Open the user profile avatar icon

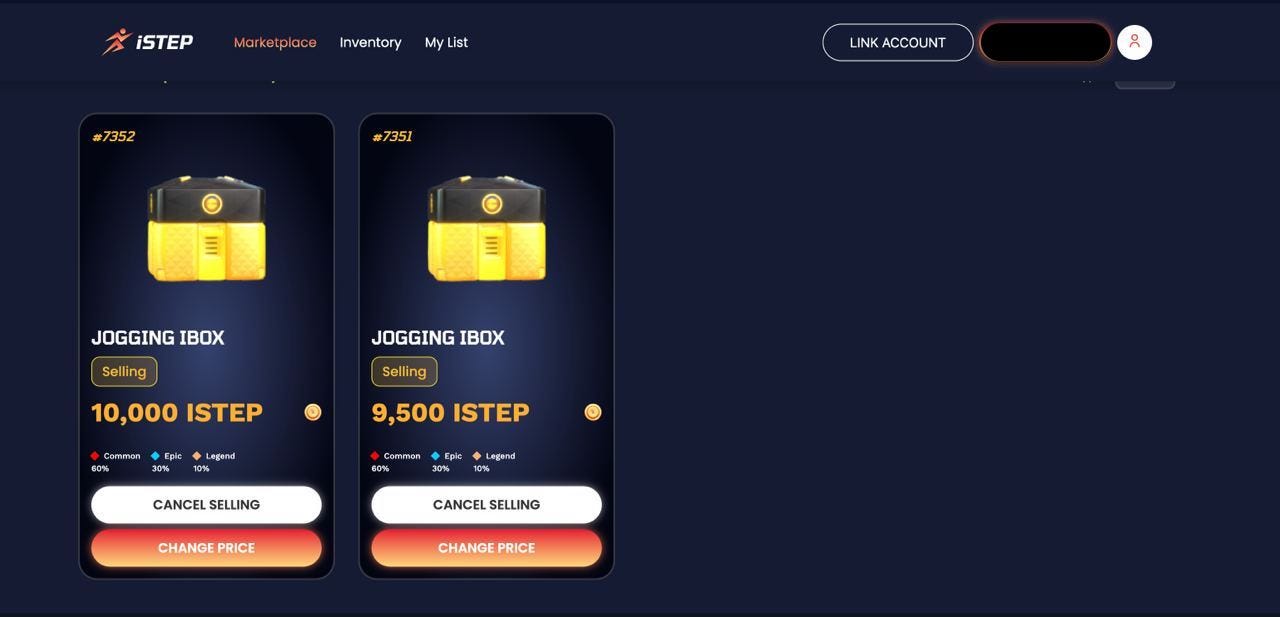pyautogui.click(x=1134, y=42)
